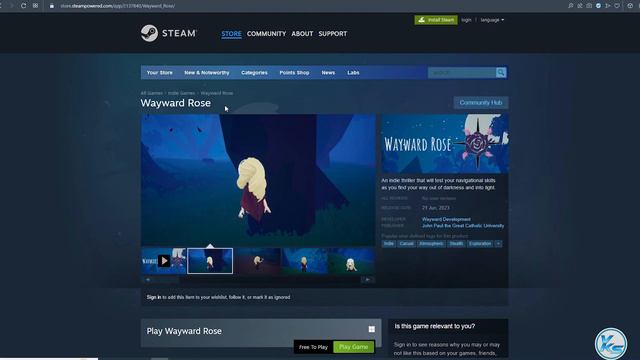Click the 'Is this game relevant to you?' heading
This screenshot has width=640, height=360.
point(435,326)
